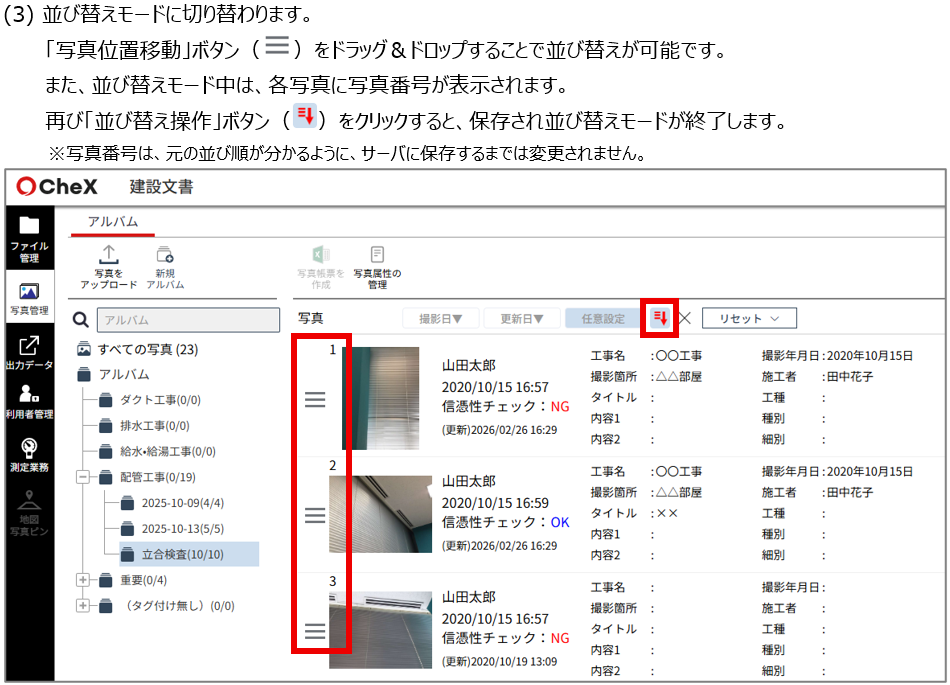Click the アルバム search input field
950x685 pixels.
tap(187, 320)
